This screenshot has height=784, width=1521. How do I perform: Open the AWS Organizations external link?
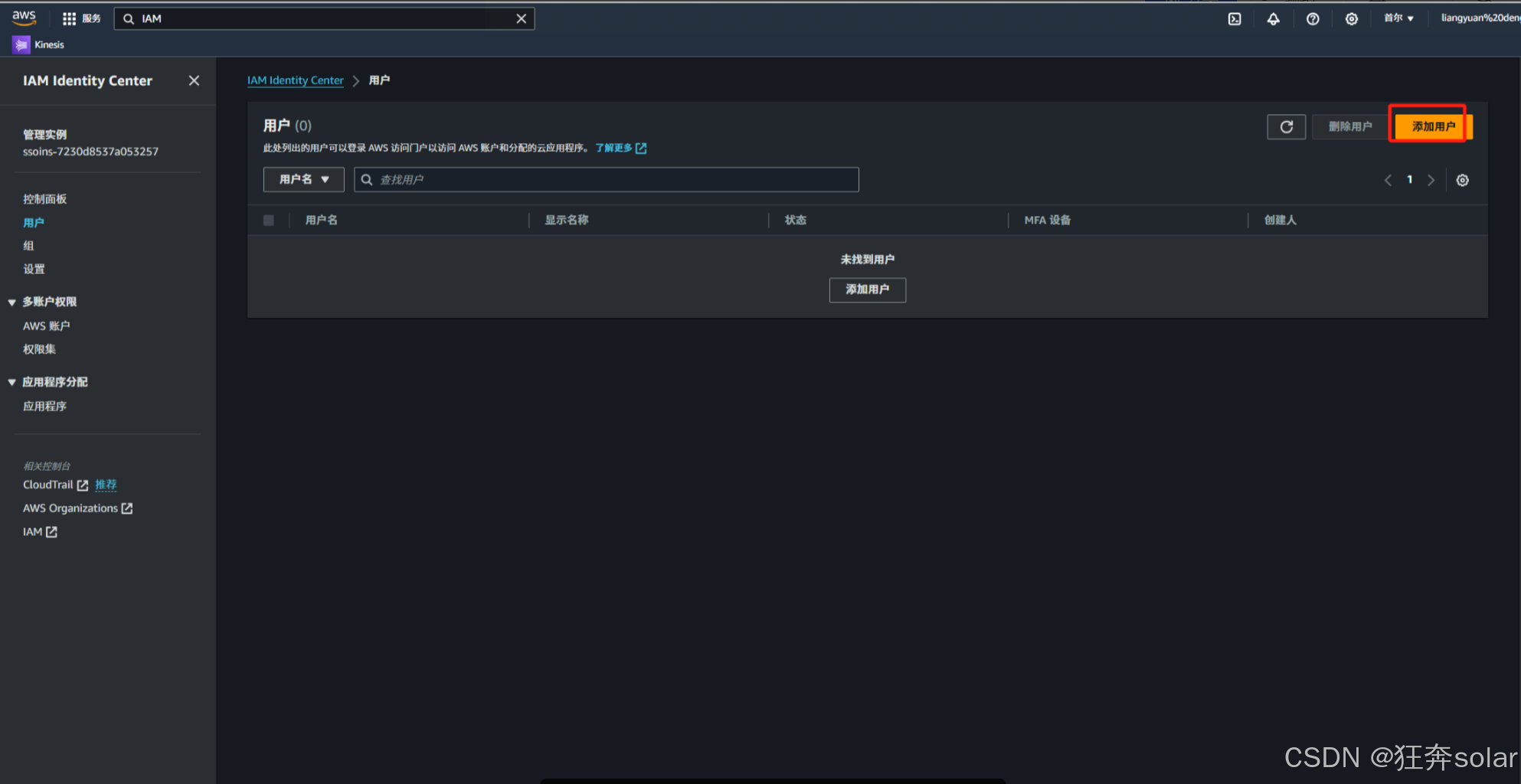click(77, 508)
